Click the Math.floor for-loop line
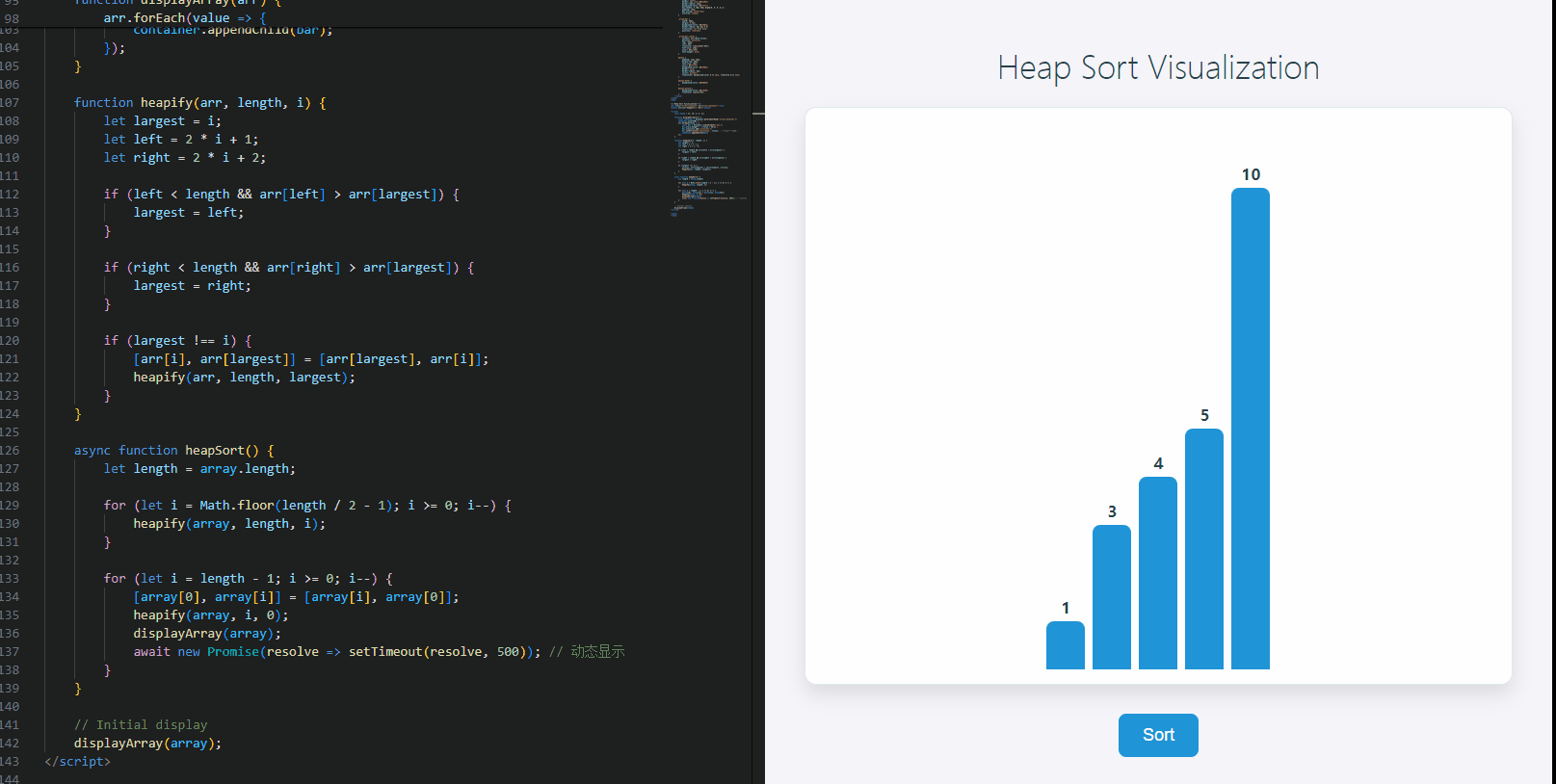This screenshot has width=1556, height=784. pos(306,505)
